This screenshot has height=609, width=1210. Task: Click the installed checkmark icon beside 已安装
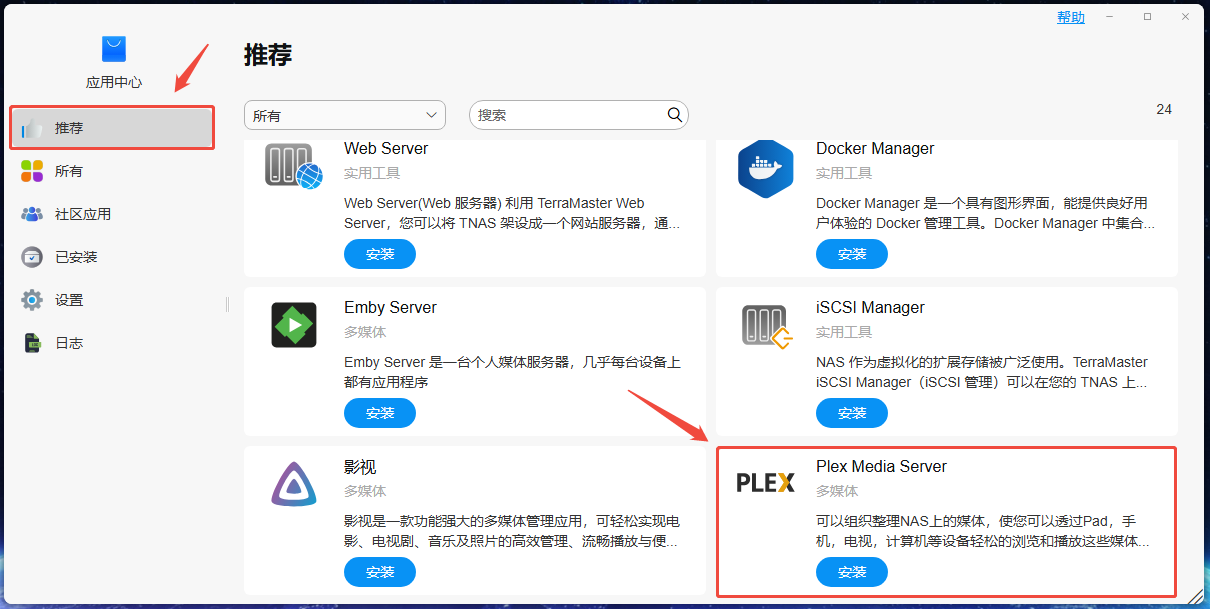click(33, 257)
